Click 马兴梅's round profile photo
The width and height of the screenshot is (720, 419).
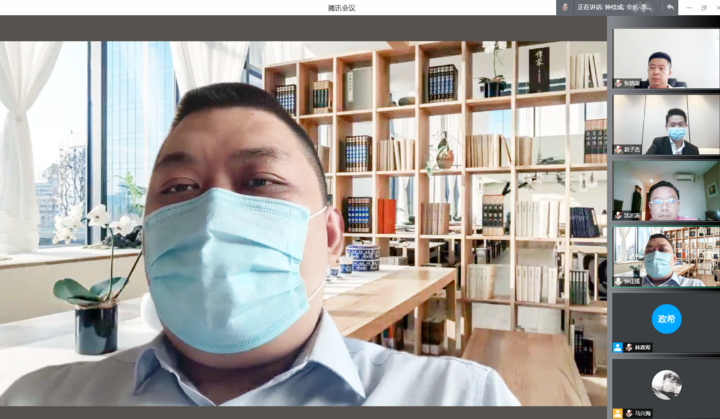pos(666,384)
